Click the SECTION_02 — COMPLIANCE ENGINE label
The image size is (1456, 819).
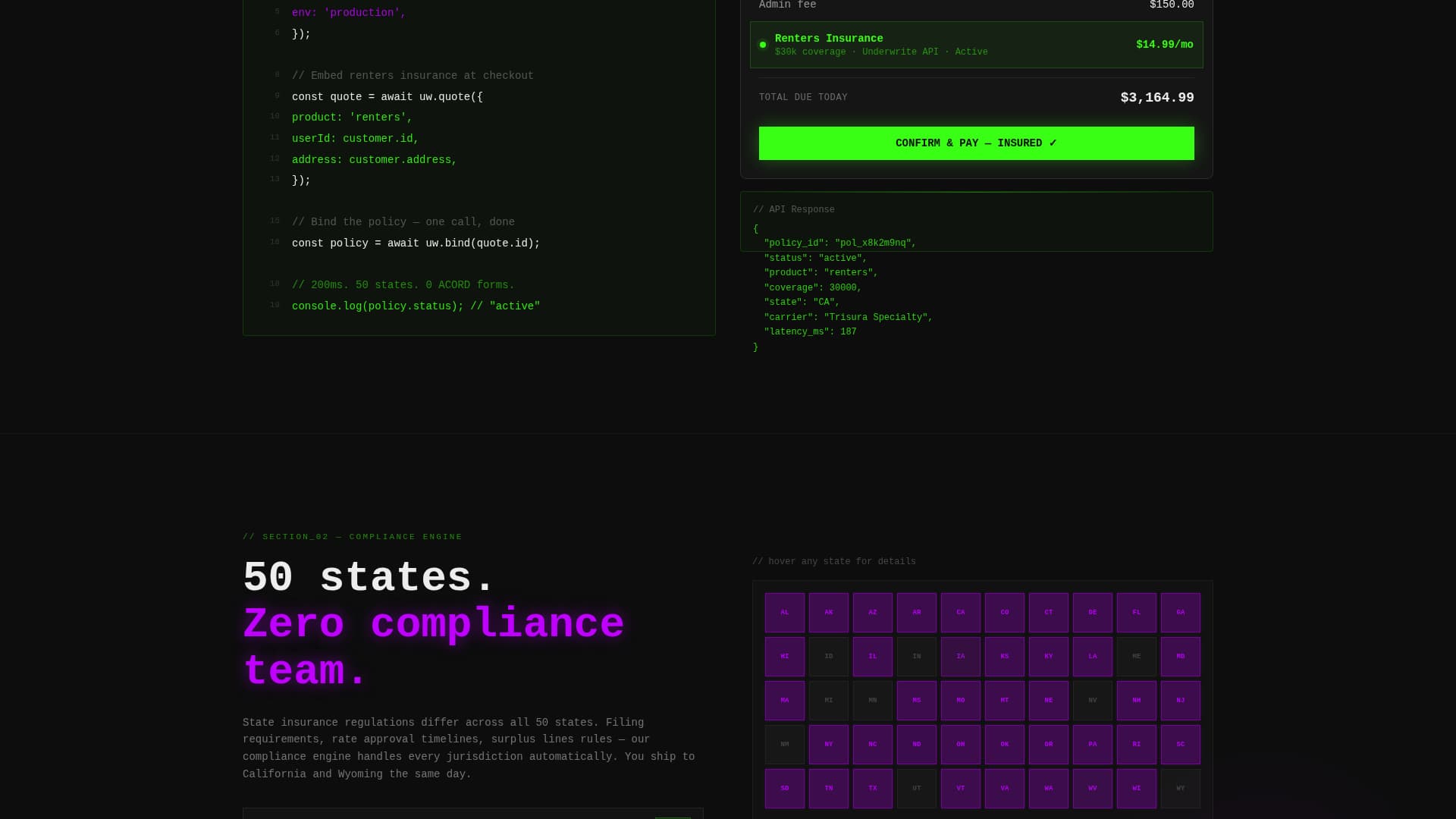(353, 537)
